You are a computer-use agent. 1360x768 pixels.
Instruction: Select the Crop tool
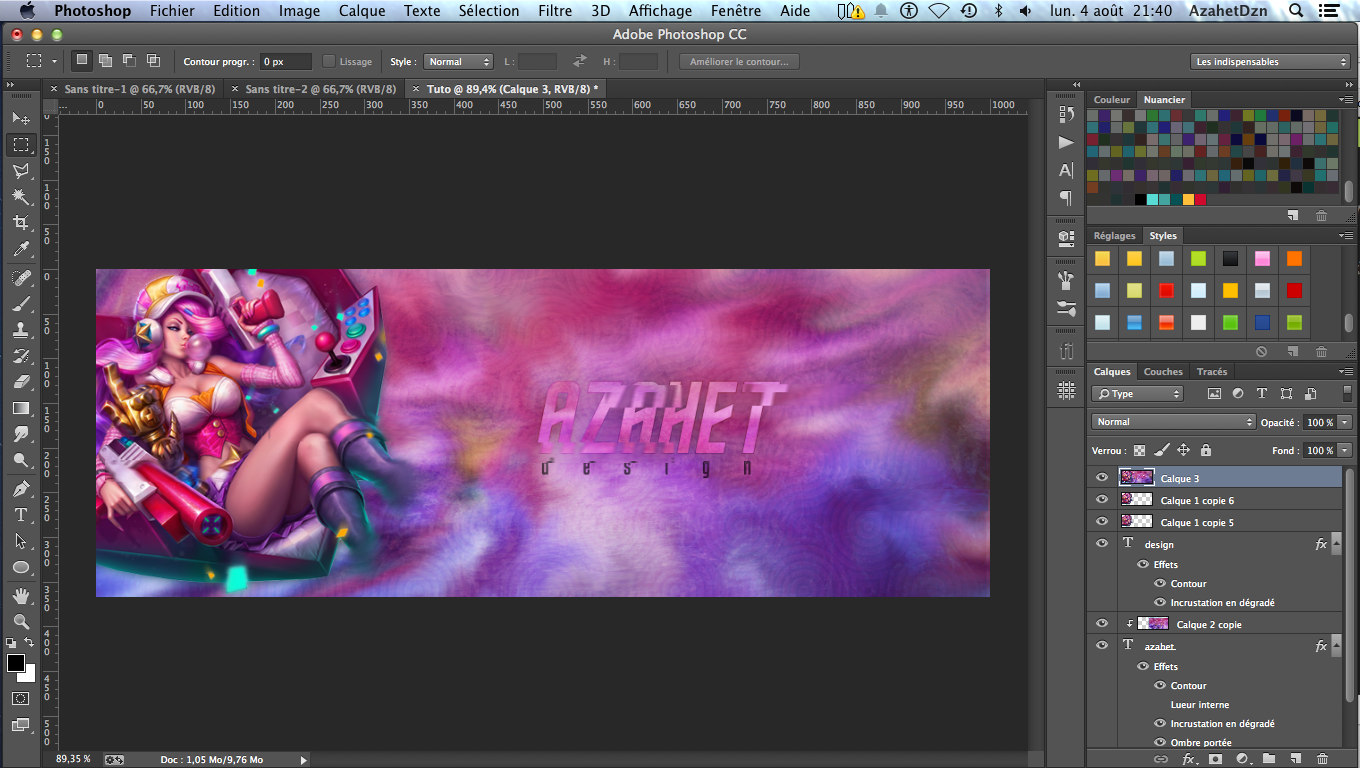pos(20,223)
